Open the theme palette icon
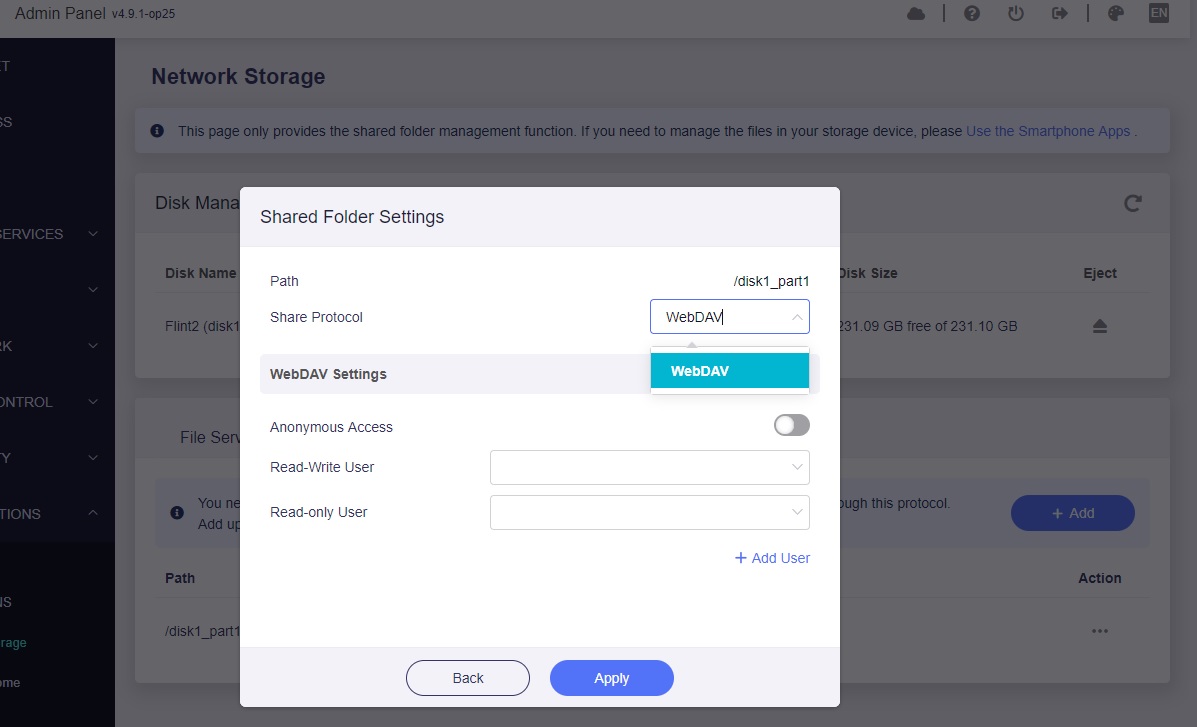This screenshot has width=1197, height=727. pyautogui.click(x=1115, y=14)
